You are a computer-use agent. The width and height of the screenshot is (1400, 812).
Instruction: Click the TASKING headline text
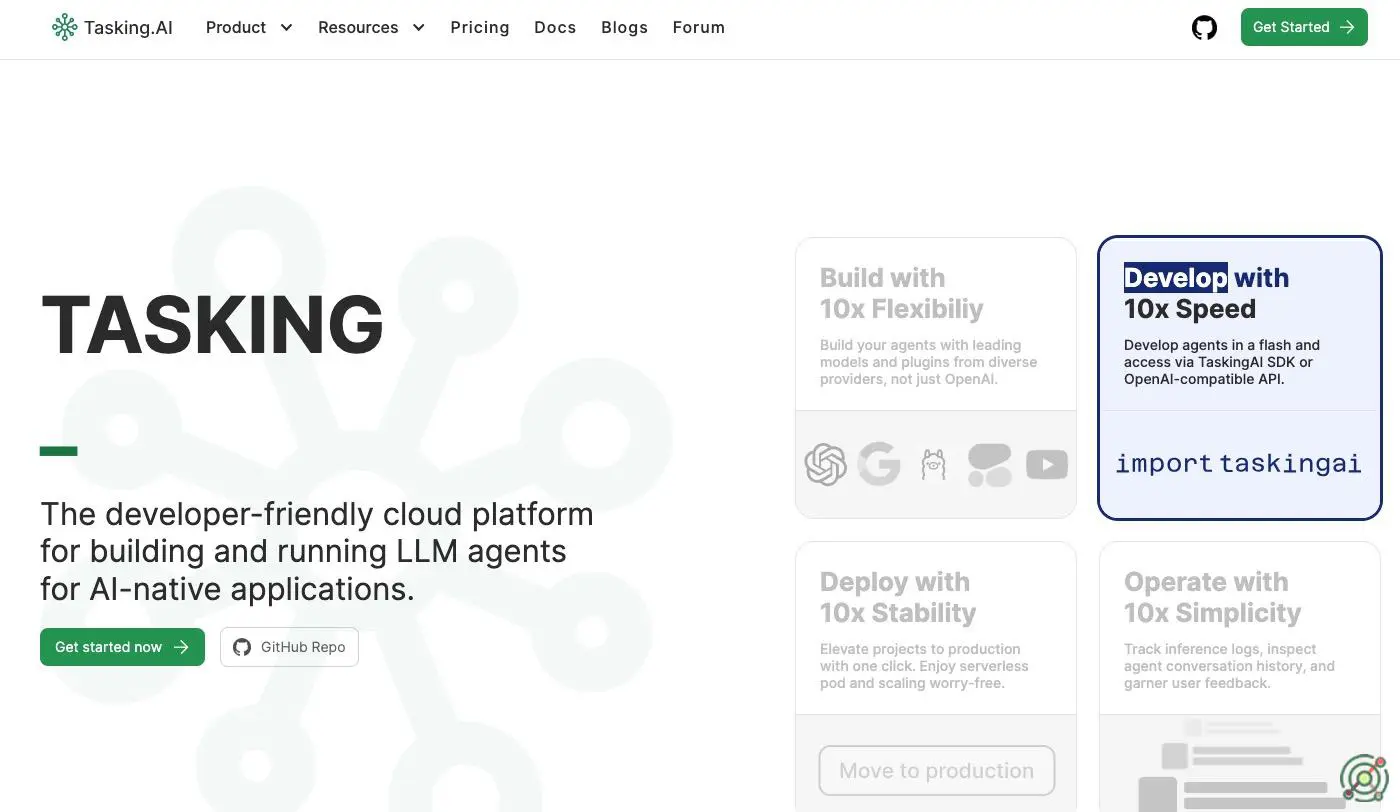(x=212, y=325)
